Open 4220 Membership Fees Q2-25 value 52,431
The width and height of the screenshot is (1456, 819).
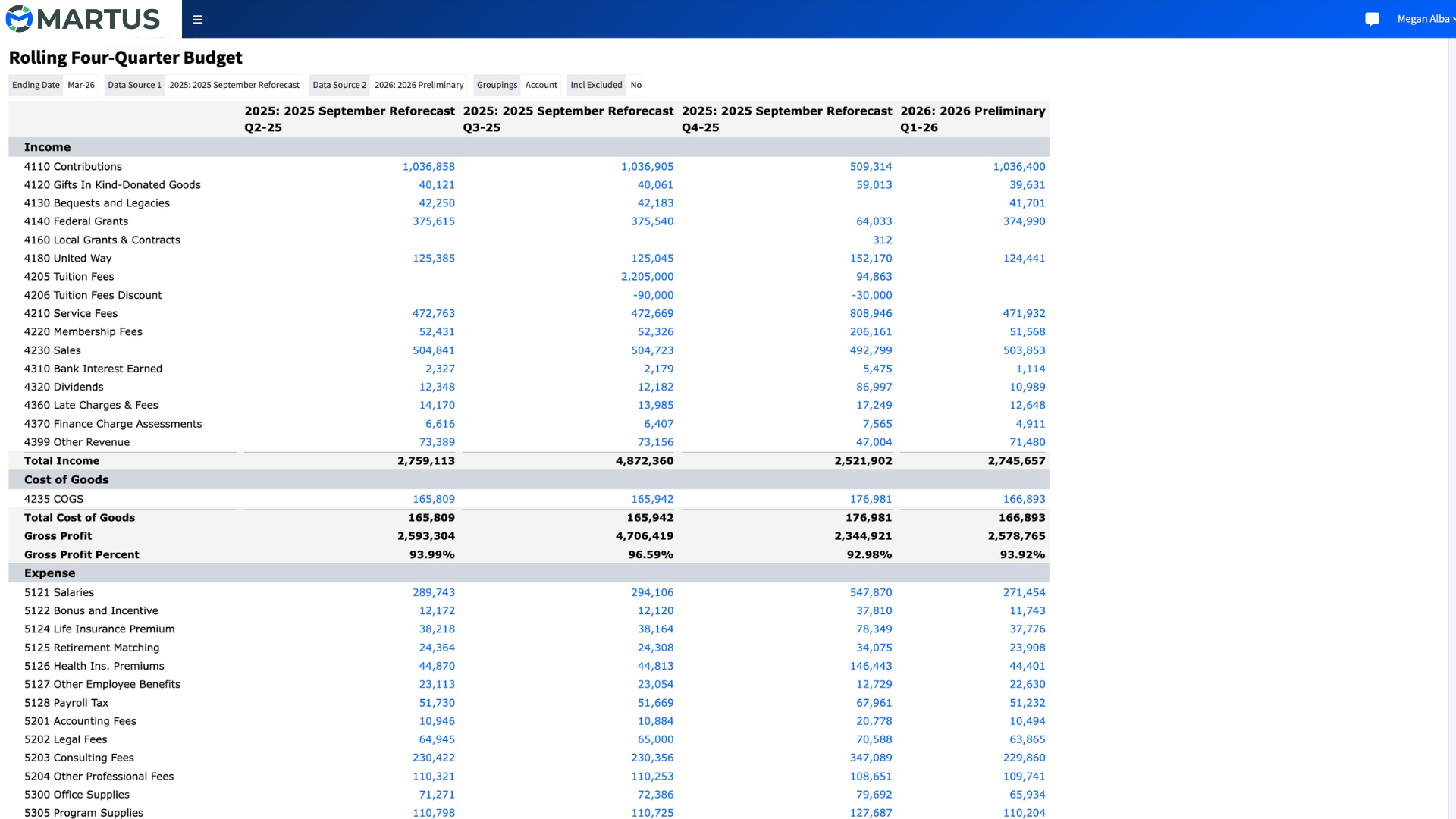click(x=437, y=332)
